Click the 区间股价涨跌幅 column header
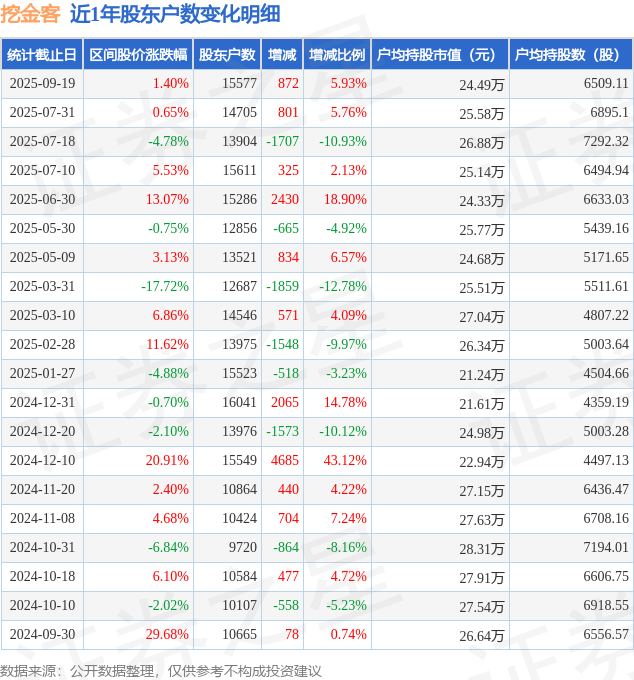The height and width of the screenshot is (680, 634). click(137, 55)
